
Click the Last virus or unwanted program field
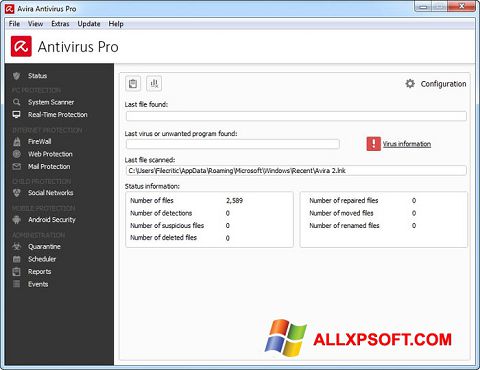[233, 144]
